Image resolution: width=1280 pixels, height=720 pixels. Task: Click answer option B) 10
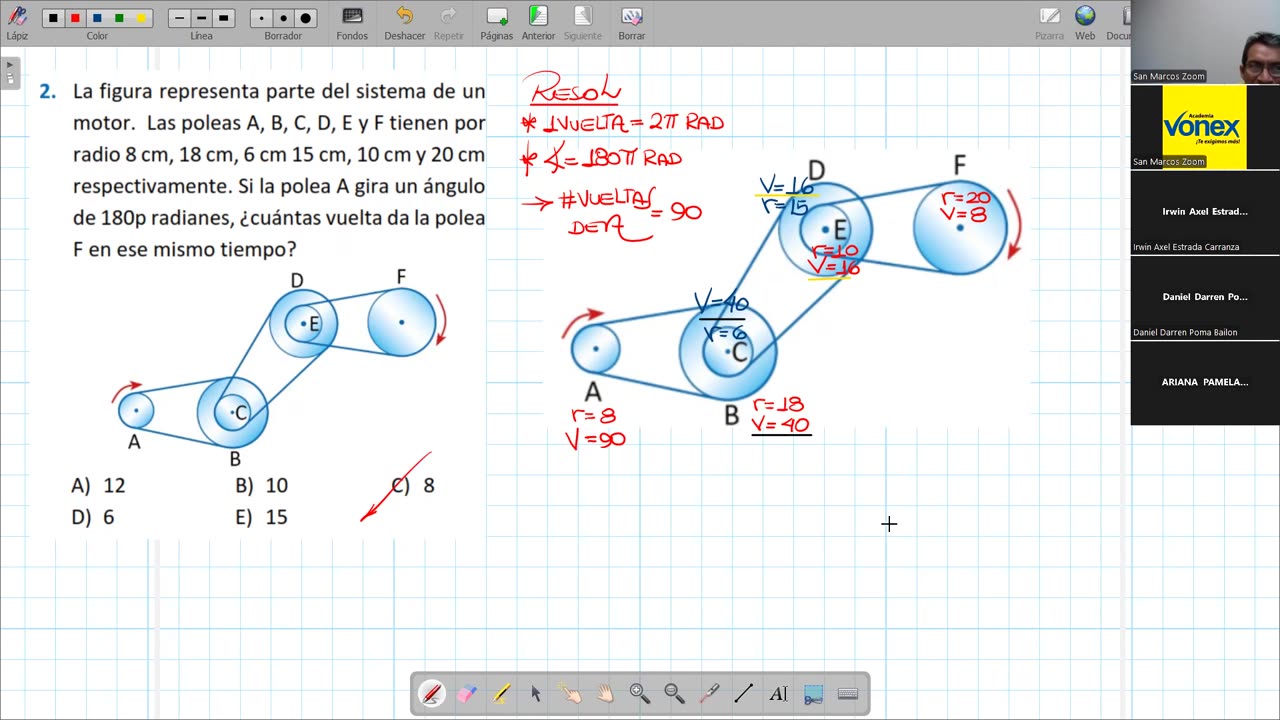(262, 485)
